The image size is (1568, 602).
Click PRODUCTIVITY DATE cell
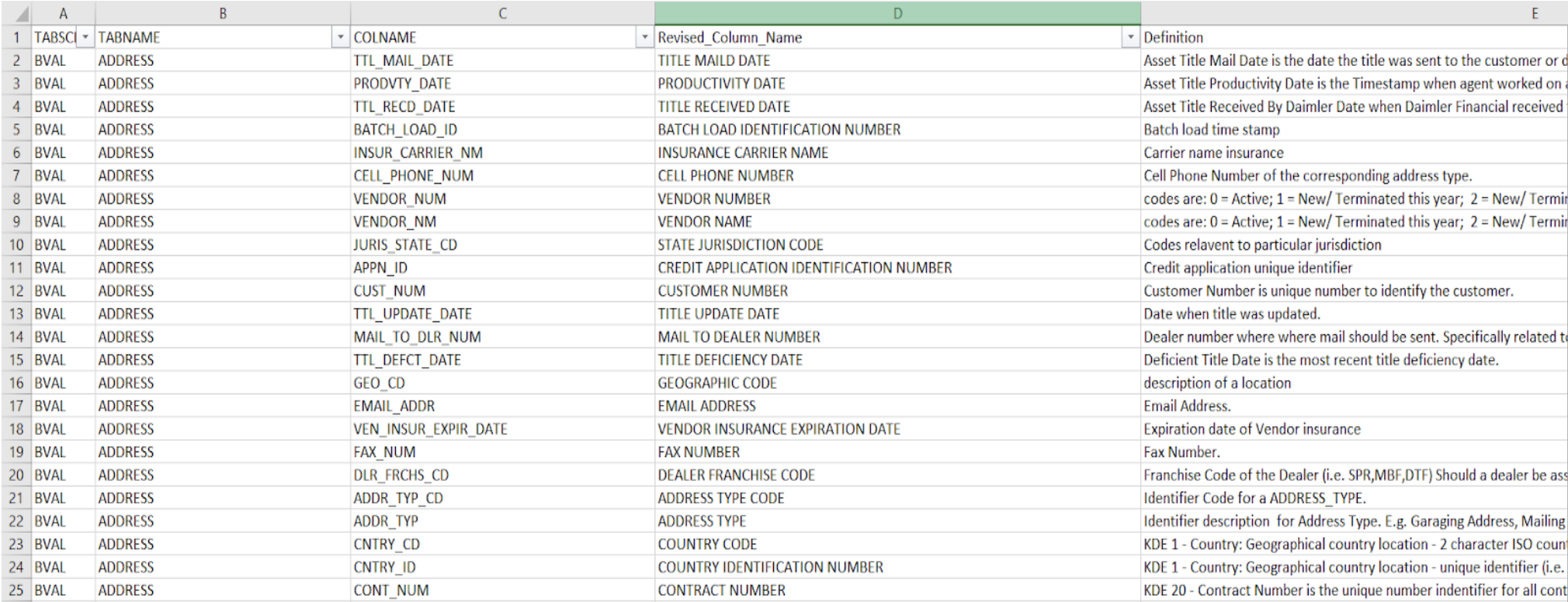coord(897,83)
